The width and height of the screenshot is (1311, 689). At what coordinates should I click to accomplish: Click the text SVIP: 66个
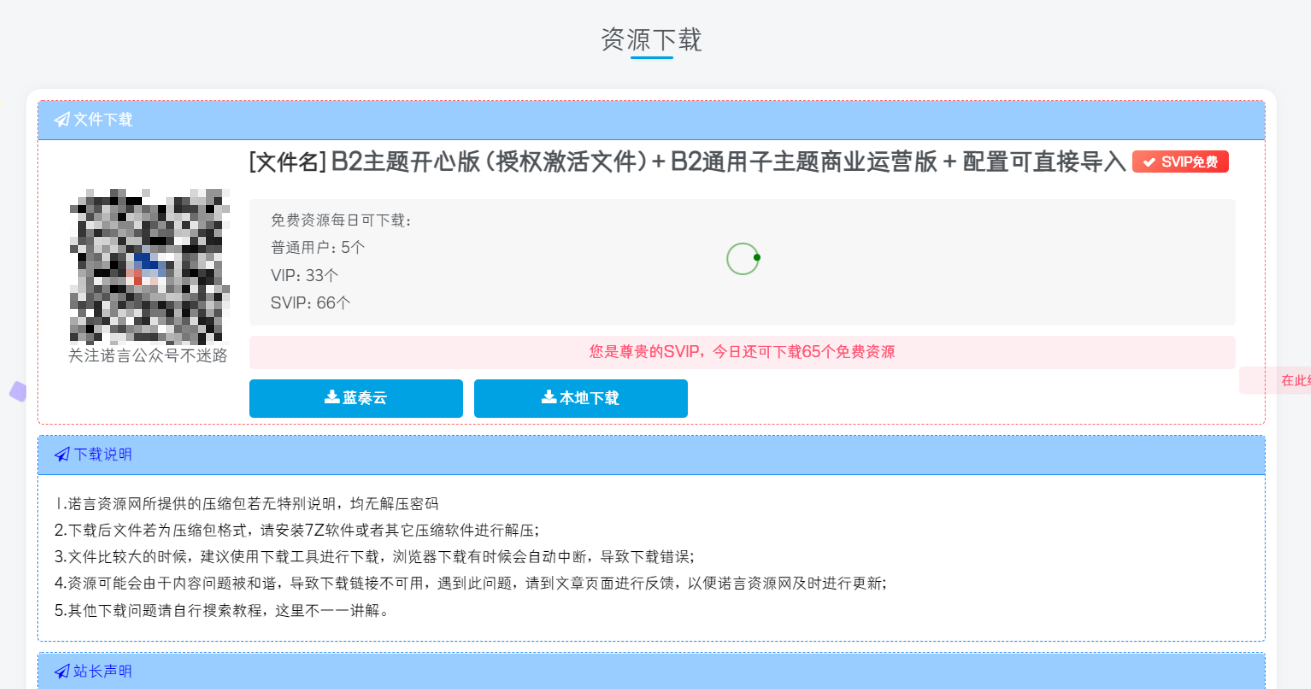point(310,302)
